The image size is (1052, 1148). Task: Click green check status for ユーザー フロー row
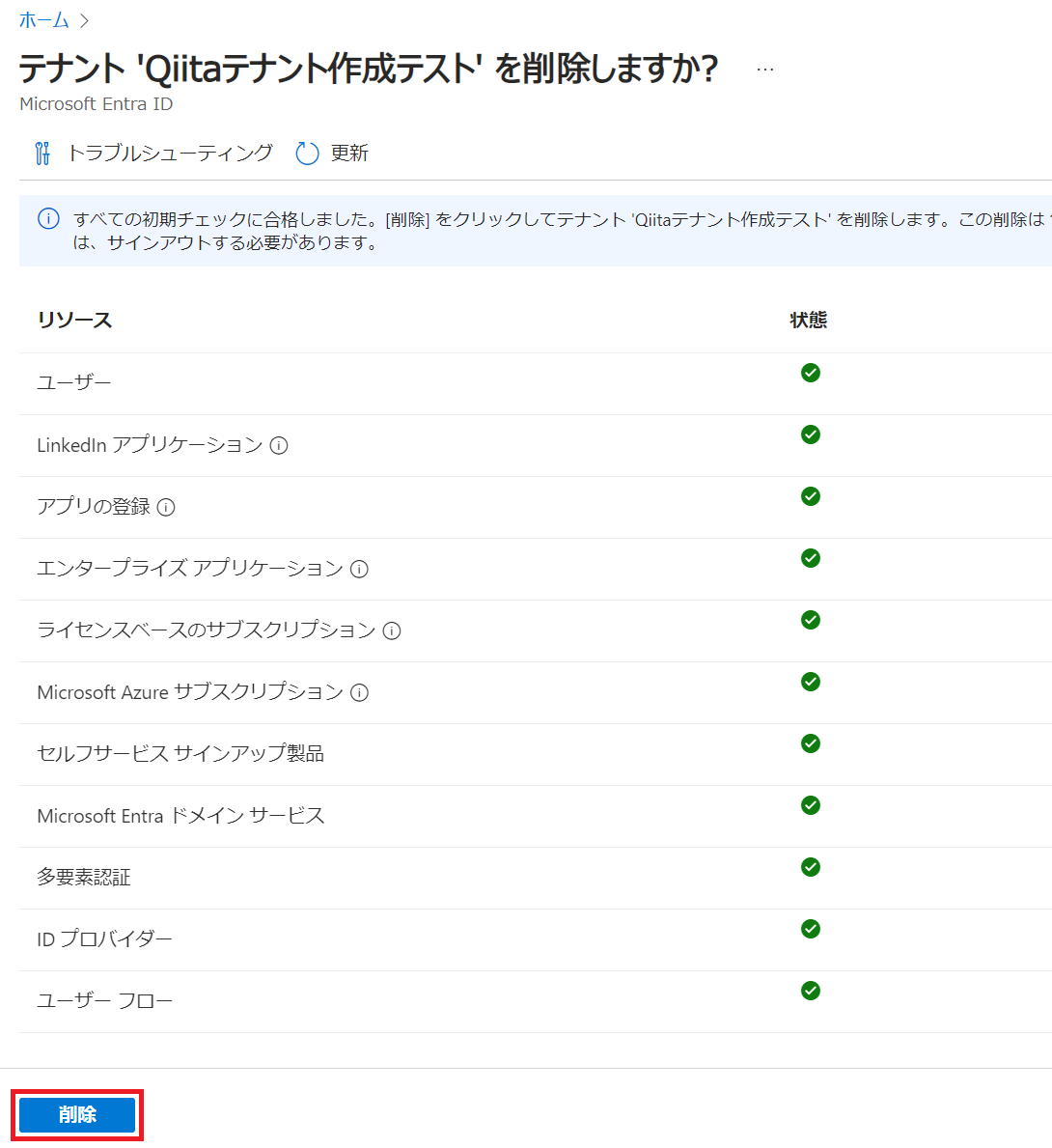tap(811, 991)
